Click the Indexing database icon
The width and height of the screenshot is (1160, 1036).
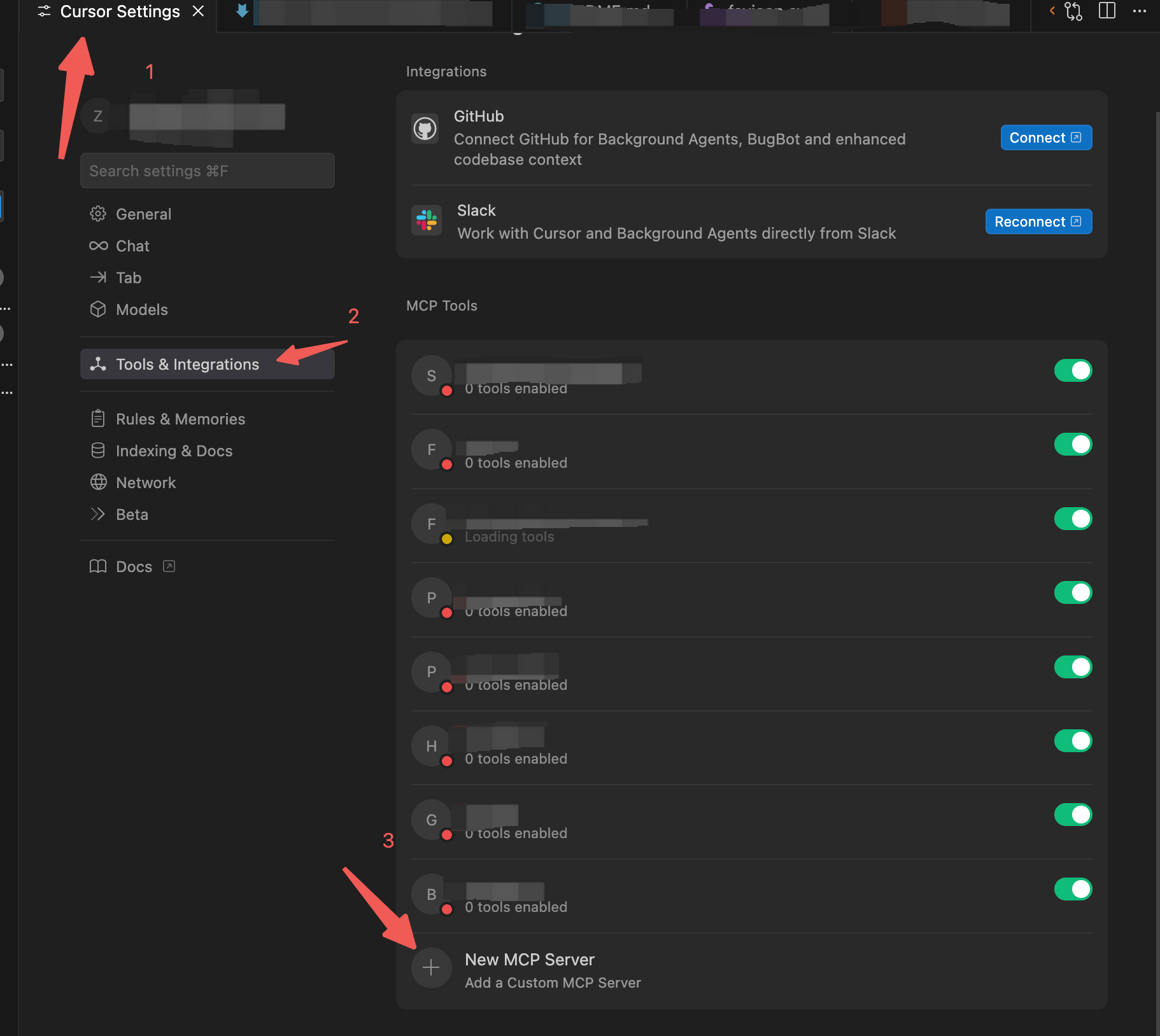click(x=98, y=450)
